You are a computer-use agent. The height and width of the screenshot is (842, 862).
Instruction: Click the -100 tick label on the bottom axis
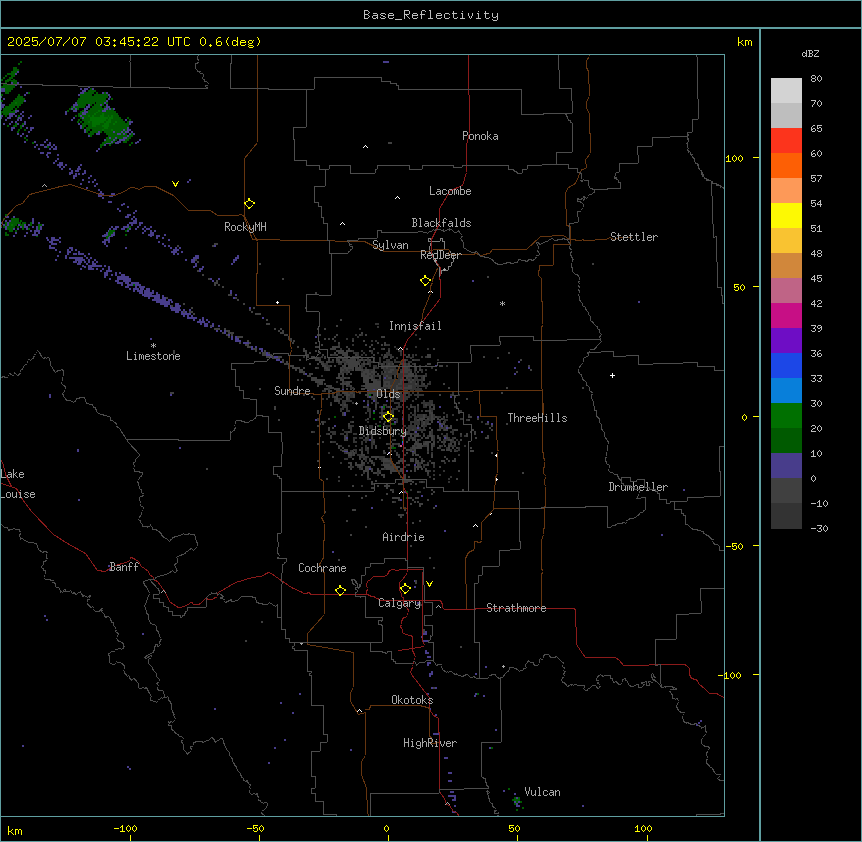[125, 828]
